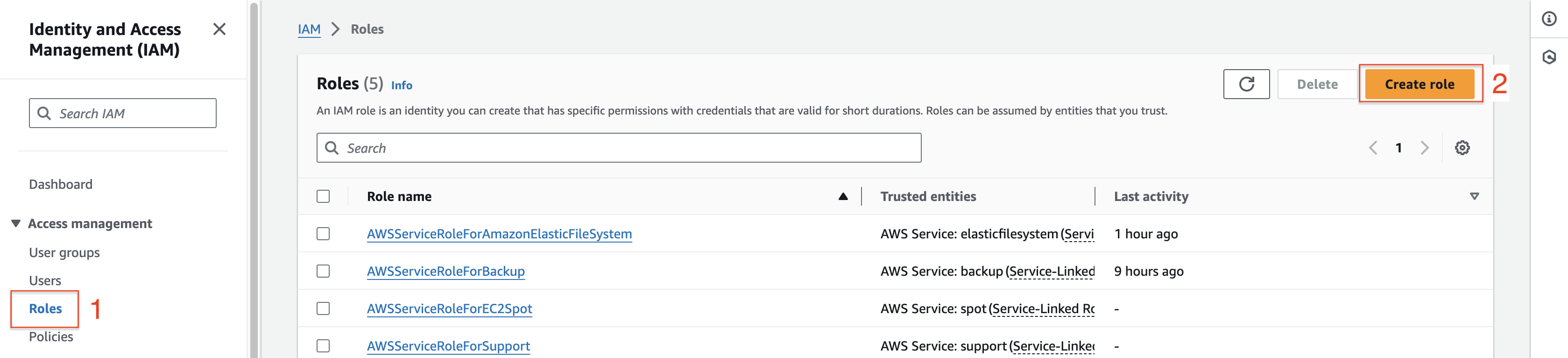
Task: Click sidebar vertical scrollbar
Action: pyautogui.click(x=254, y=179)
